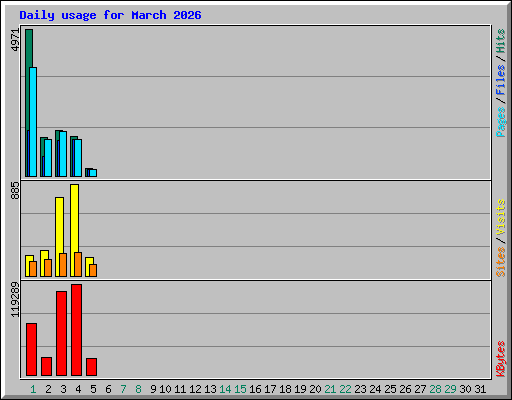Click the green day 15 label
The image size is (512, 400).
(240, 389)
